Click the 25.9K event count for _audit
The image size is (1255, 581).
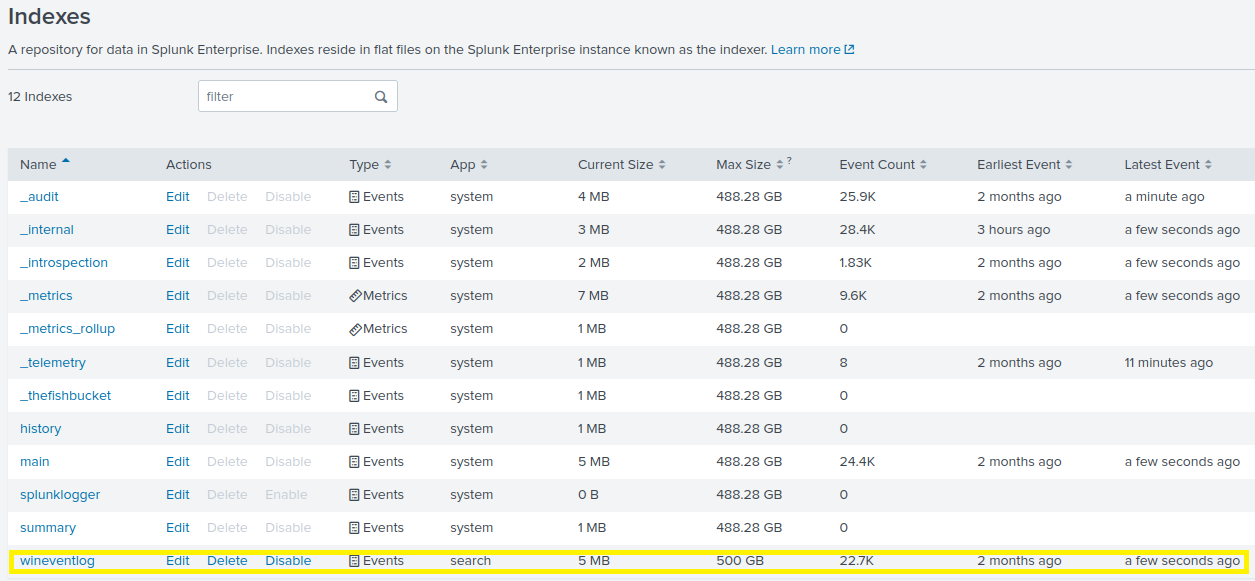point(858,197)
